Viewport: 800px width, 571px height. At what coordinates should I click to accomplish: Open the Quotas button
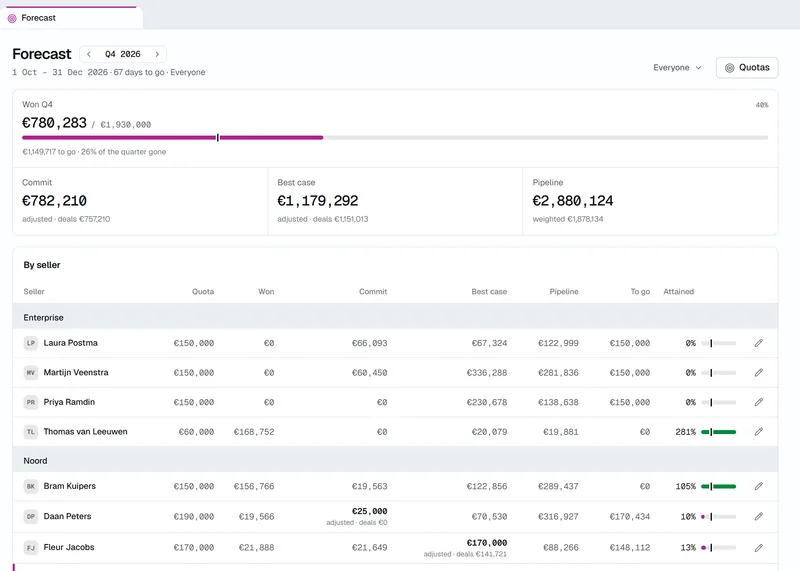coord(747,67)
